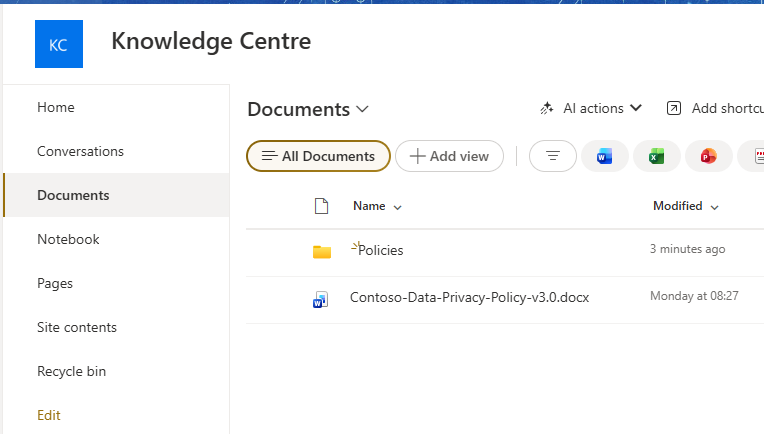764x434 pixels.
Task: Open Conversations from the left navigation
Action: pyautogui.click(x=80, y=151)
